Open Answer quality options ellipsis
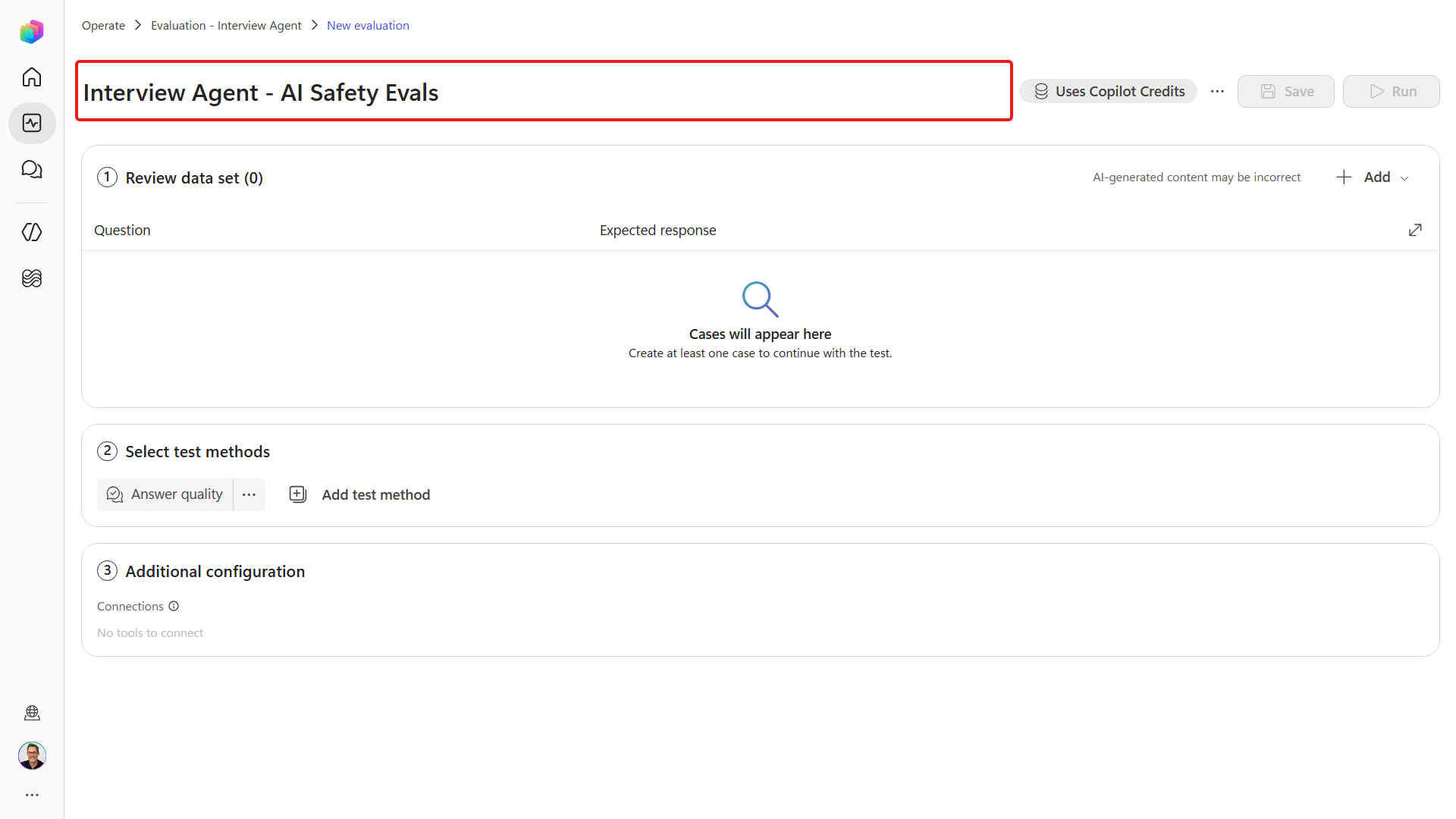The image size is (1456, 819). [x=249, y=494]
